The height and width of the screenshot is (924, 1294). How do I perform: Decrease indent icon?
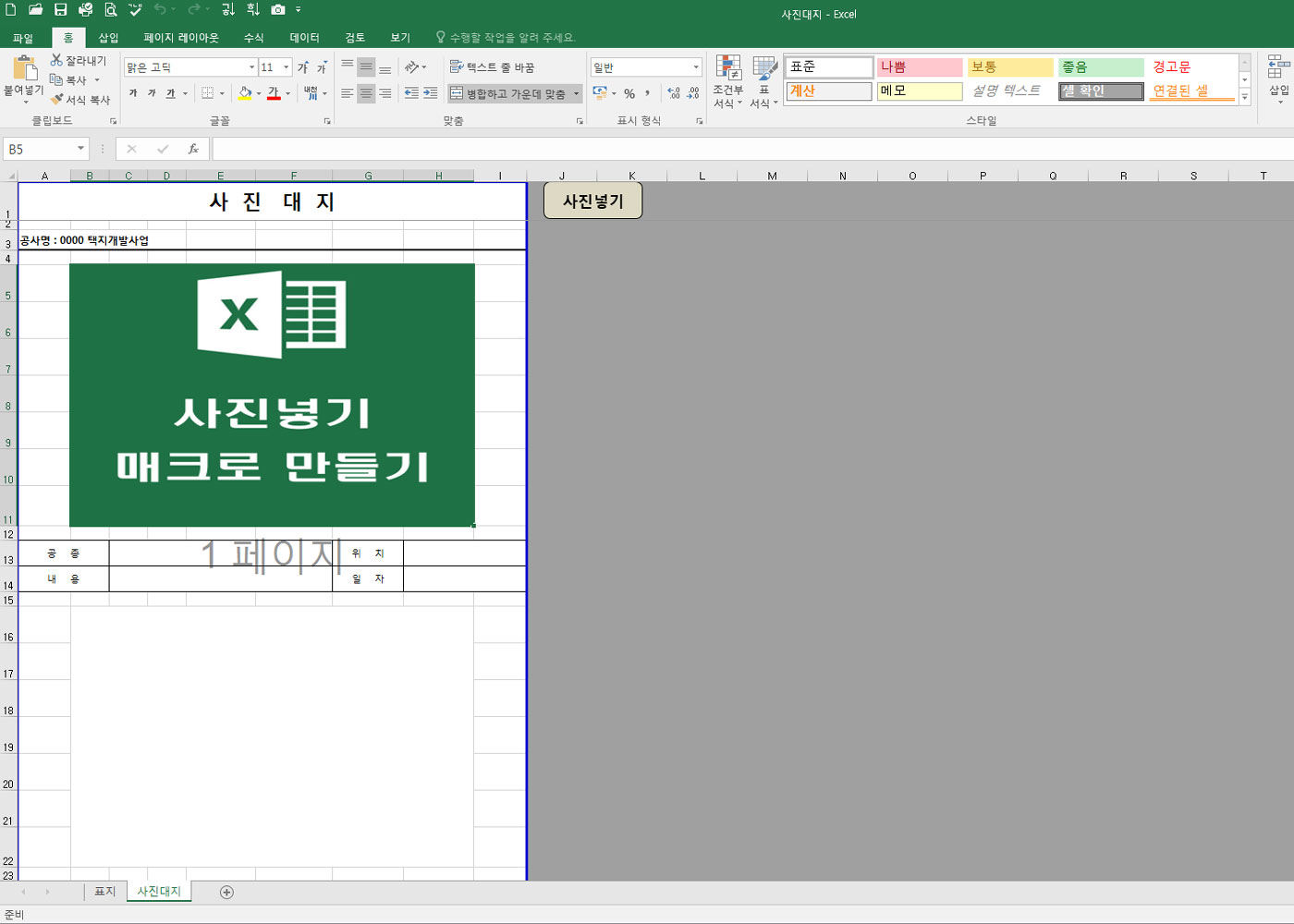click(x=411, y=93)
